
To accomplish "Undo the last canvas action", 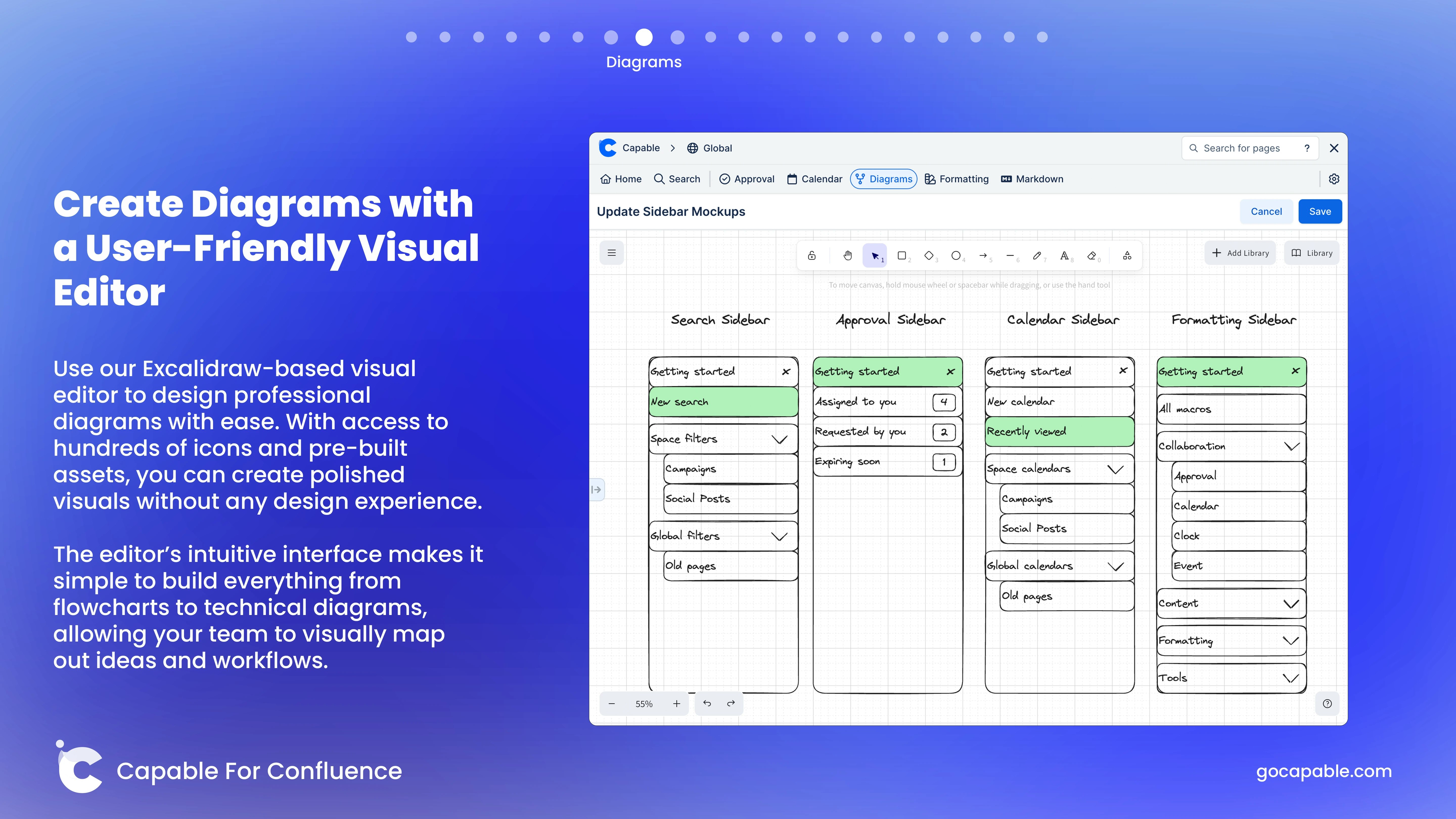I will [707, 704].
